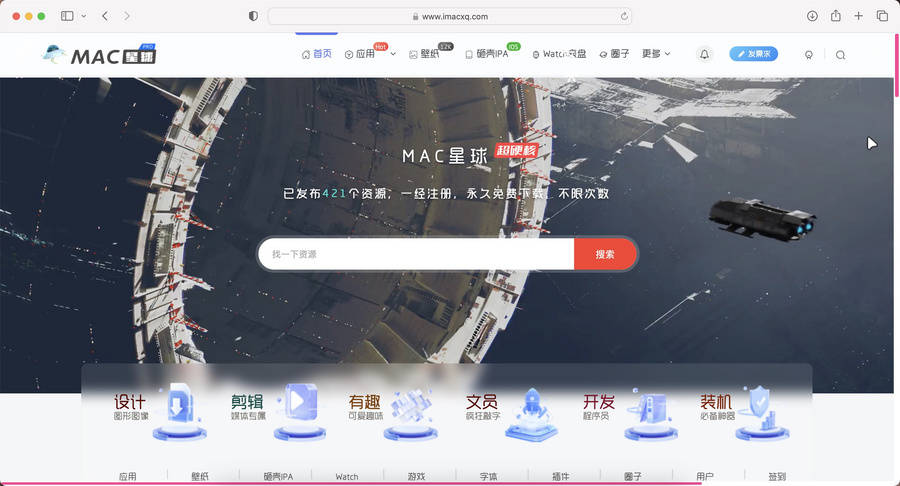Open the 有趣 category card
This screenshot has height=486, width=900.
point(394,411)
